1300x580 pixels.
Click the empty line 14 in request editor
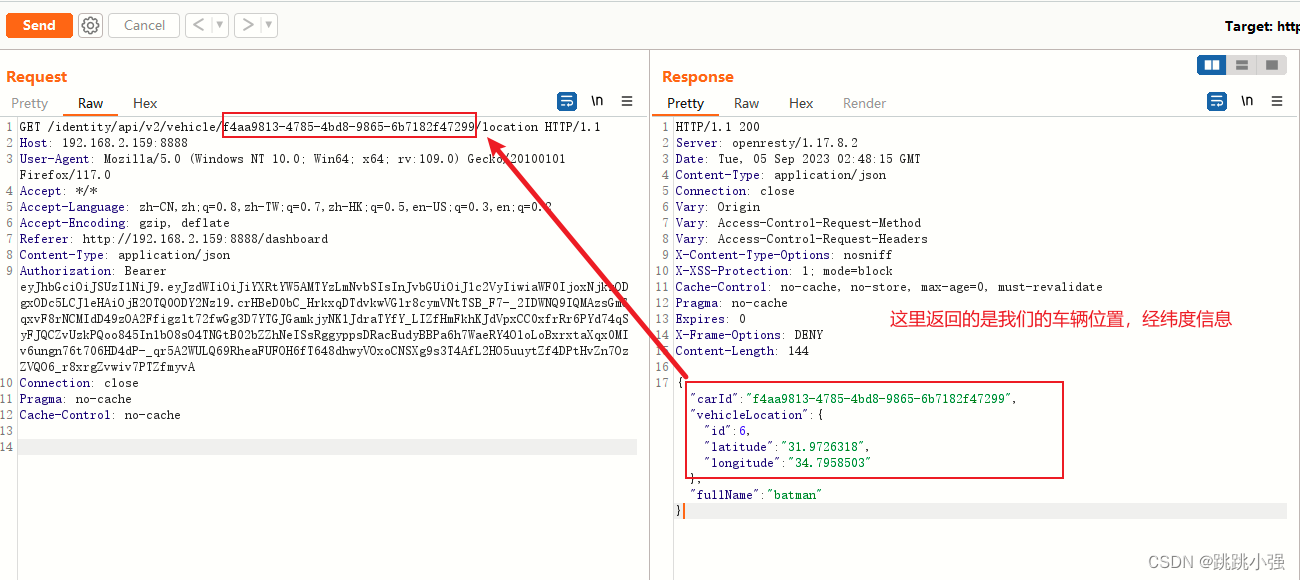coord(328,447)
